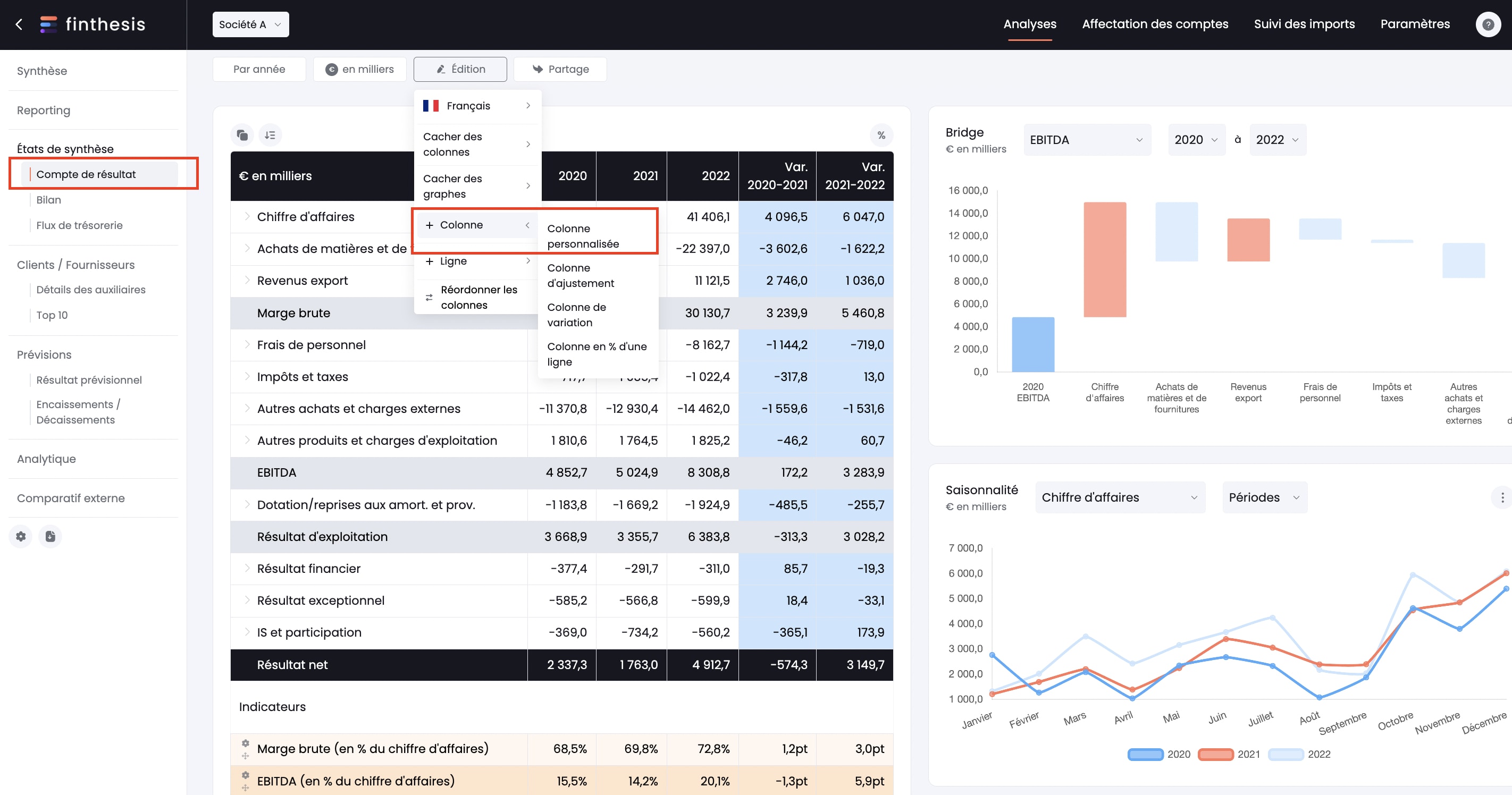Open the Bridge end year 2022 dropdown
The width and height of the screenshot is (1512, 795).
click(1278, 140)
